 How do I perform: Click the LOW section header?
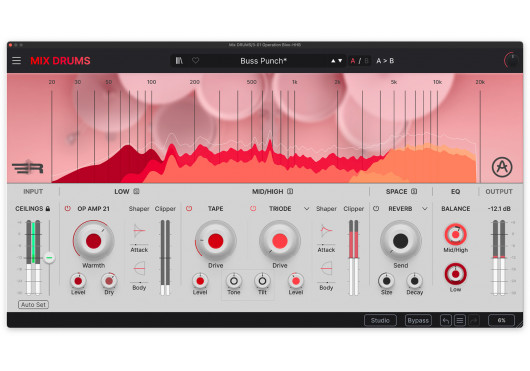click(x=122, y=192)
